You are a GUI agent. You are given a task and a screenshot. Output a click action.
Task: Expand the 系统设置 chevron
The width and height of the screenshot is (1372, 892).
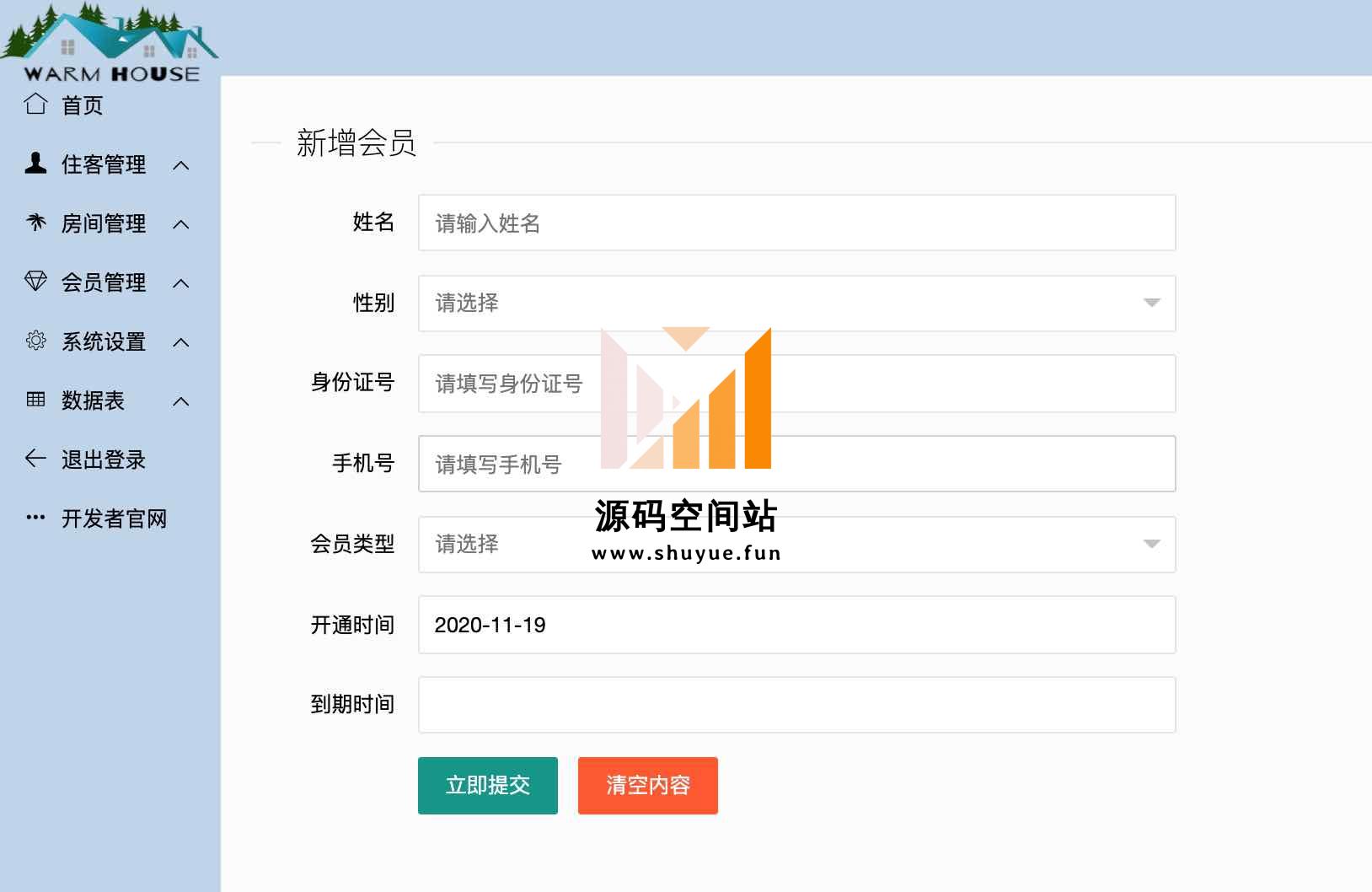pyautogui.click(x=180, y=342)
